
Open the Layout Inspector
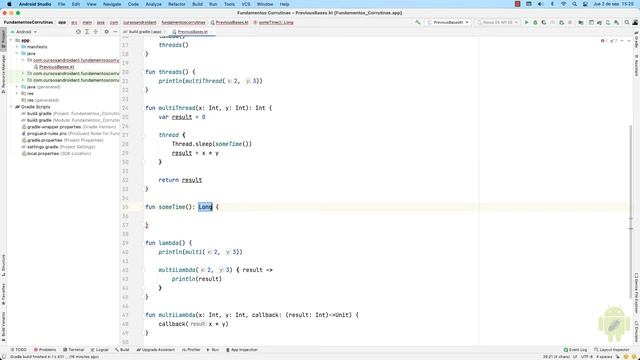coord(611,350)
